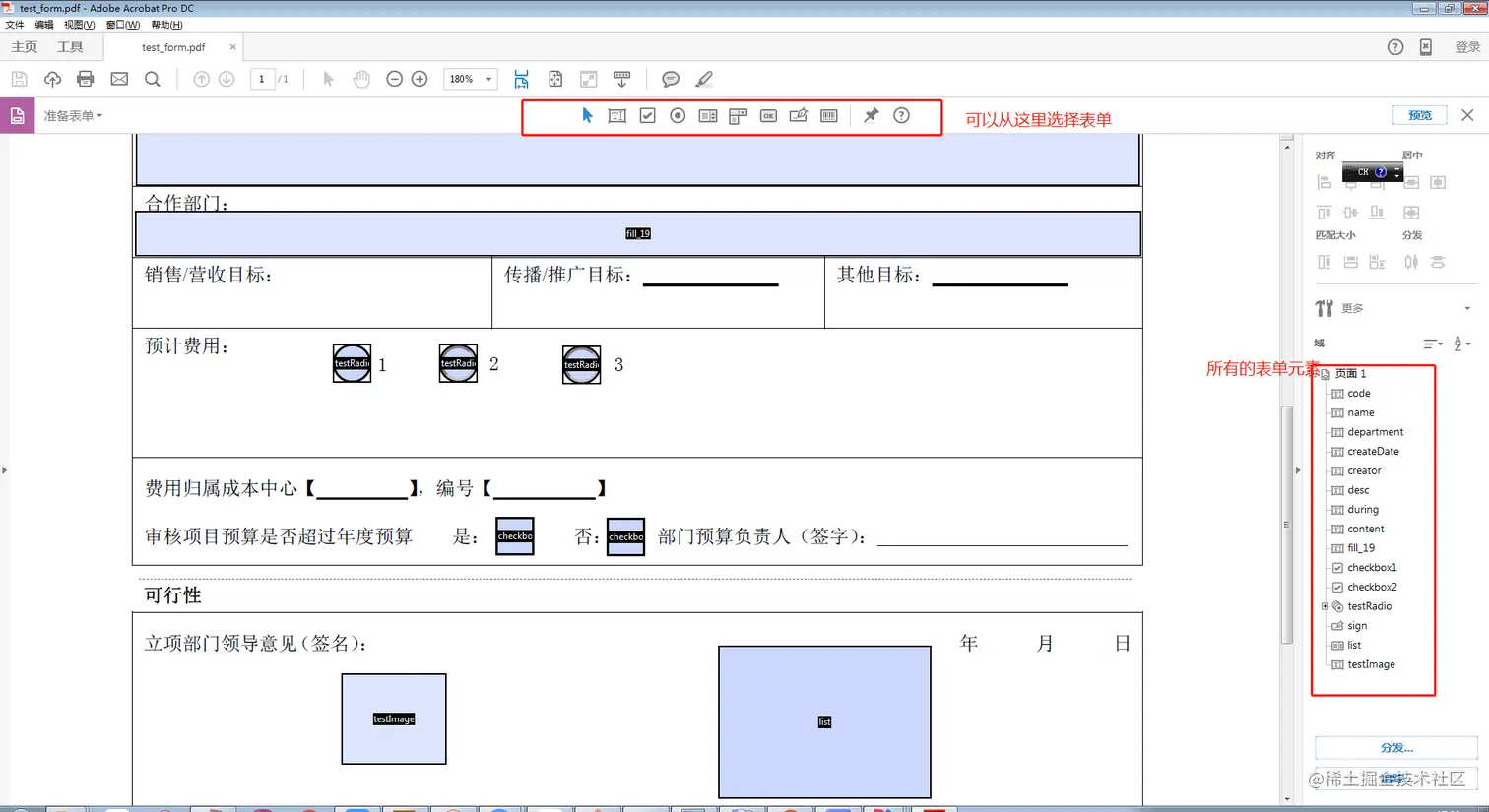Go to the next page arrow
1489x812 pixels.
coord(227,79)
